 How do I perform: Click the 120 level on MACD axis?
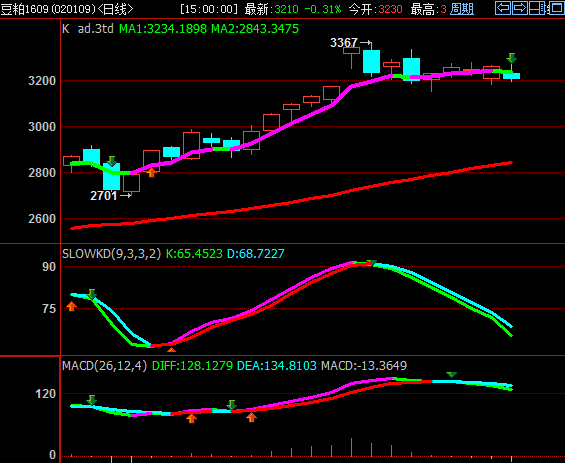[46, 394]
